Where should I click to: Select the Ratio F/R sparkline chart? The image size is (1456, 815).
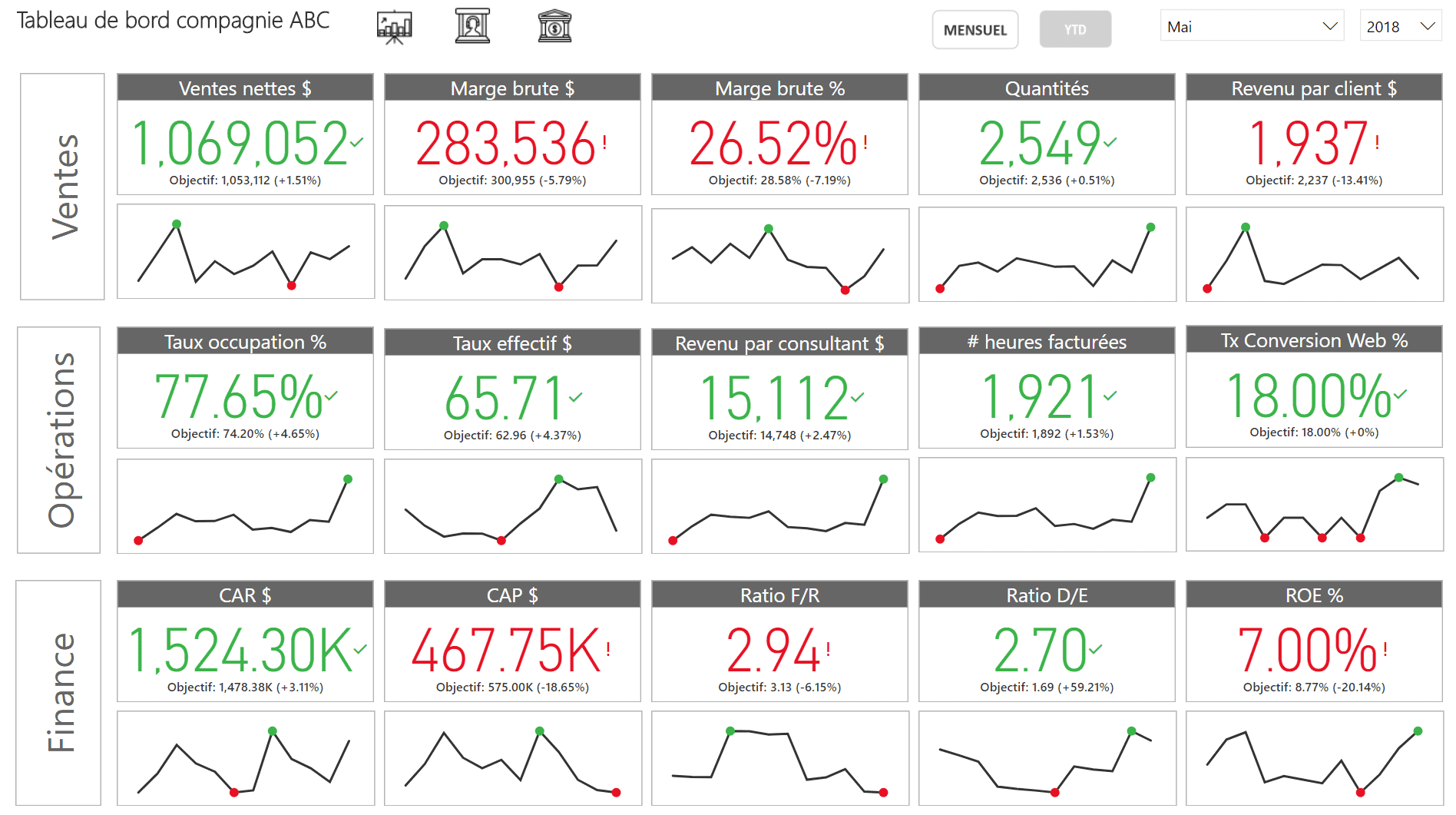pos(780,758)
